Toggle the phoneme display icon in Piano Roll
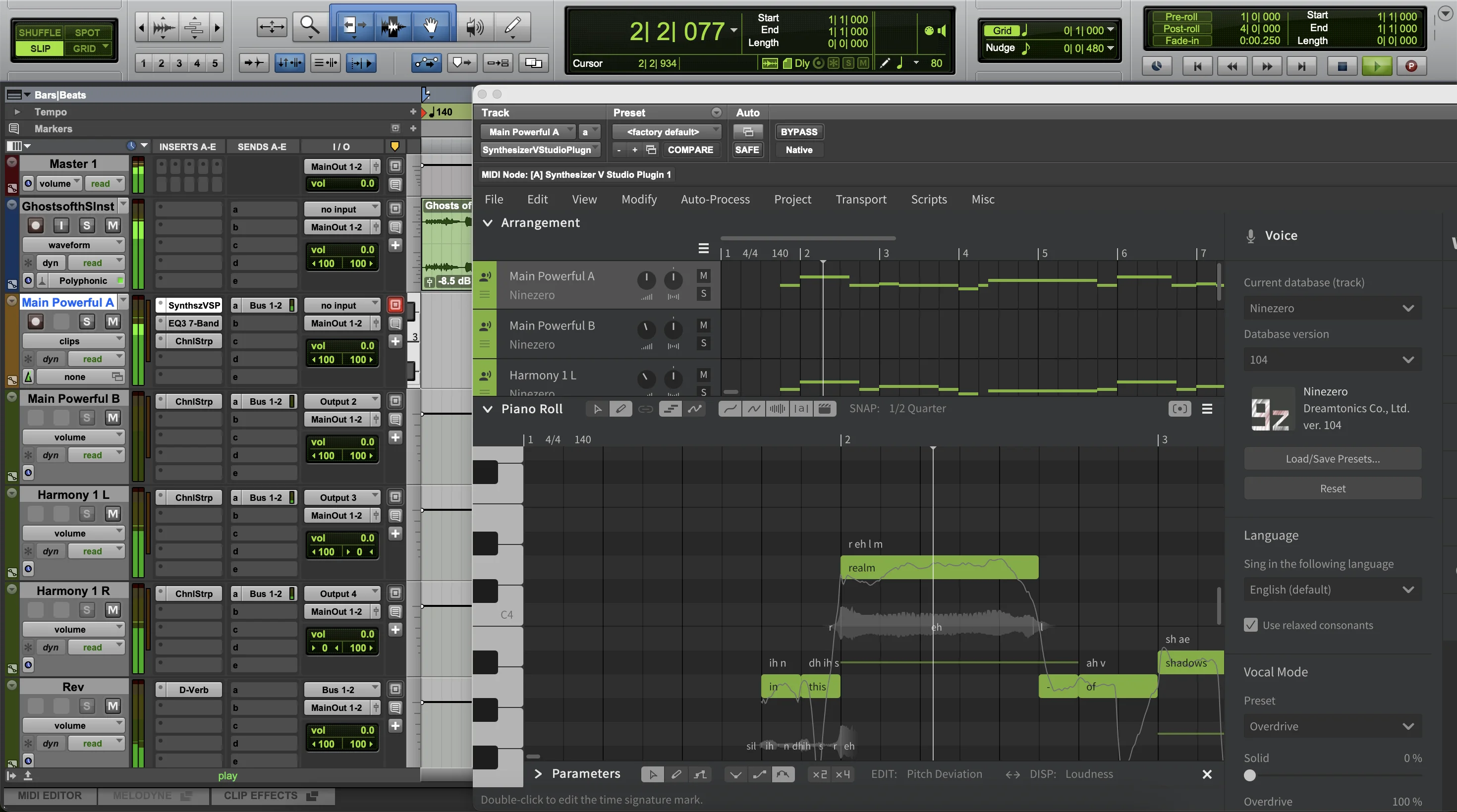 pos(800,408)
